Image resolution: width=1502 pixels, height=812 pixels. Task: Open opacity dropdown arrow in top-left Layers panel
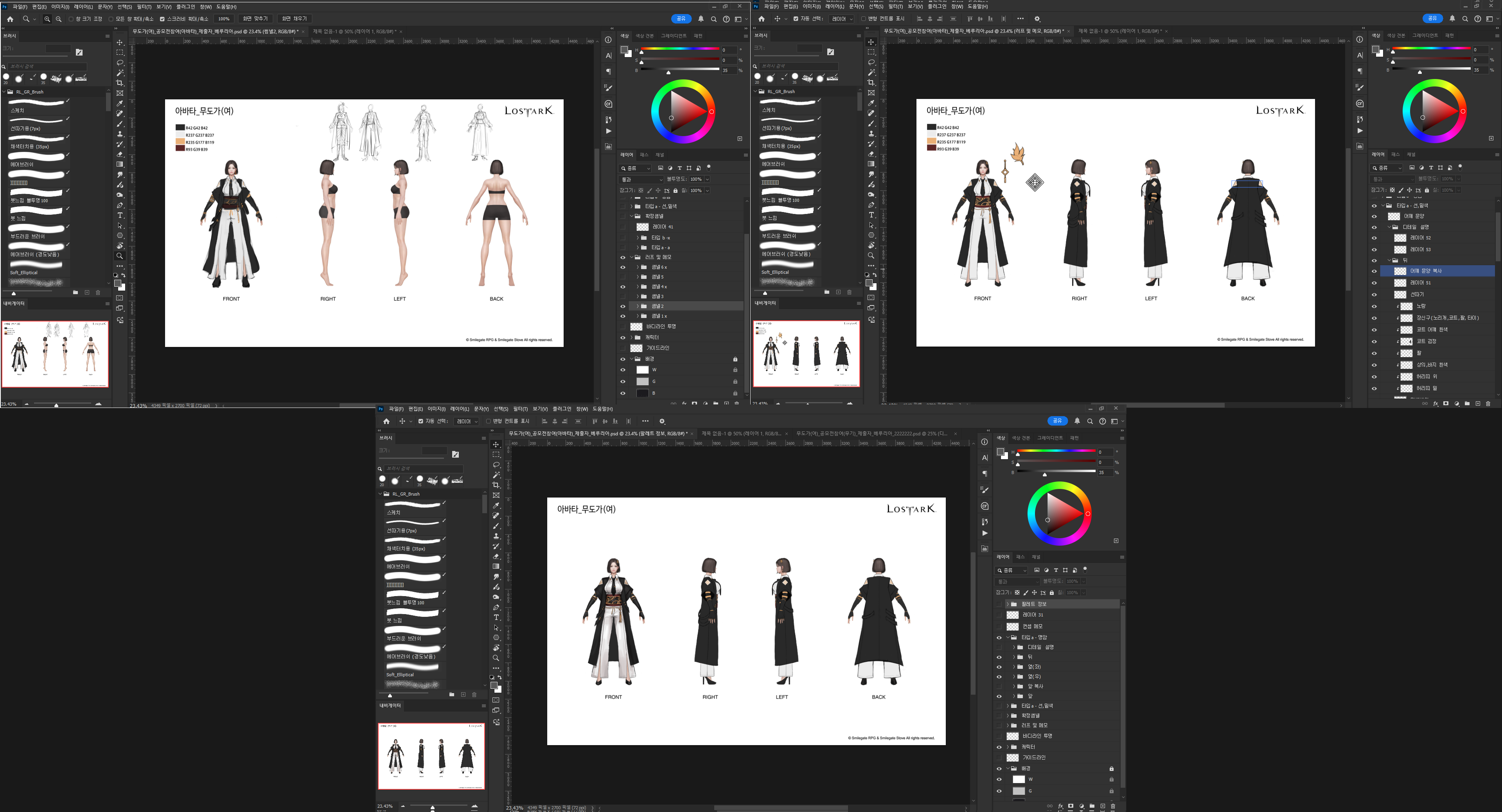point(707,180)
